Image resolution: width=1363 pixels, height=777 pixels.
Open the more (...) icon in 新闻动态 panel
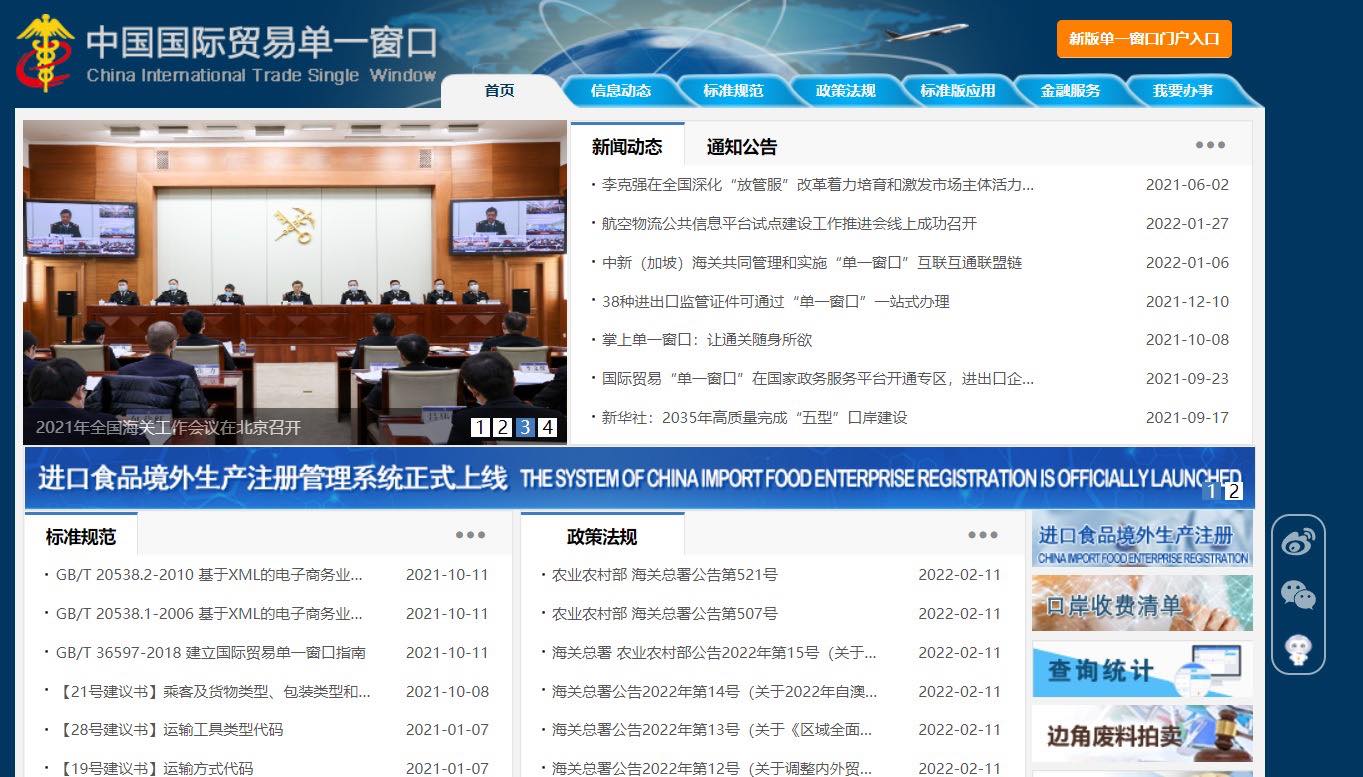[1209, 145]
